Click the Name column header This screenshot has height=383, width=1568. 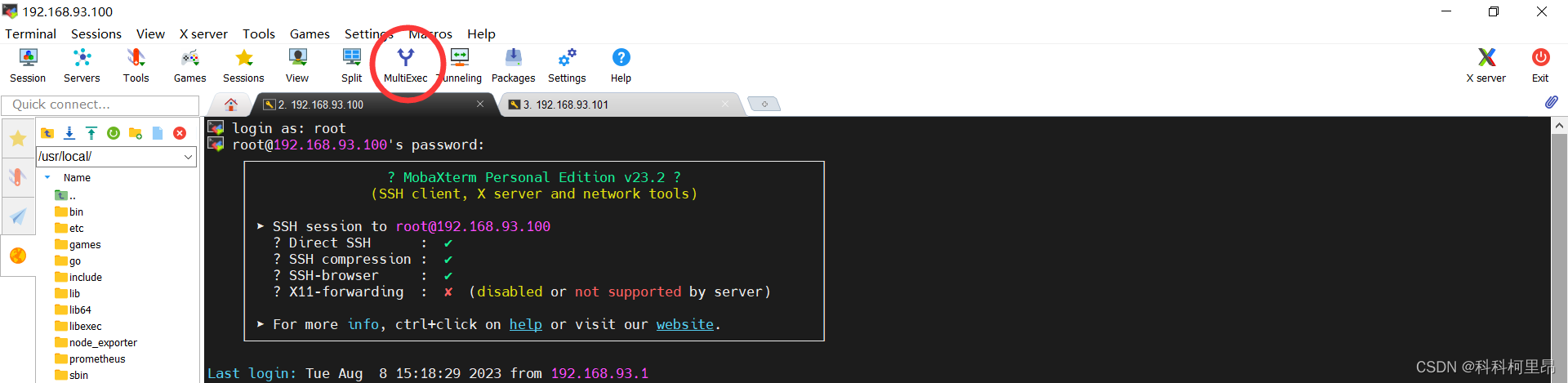tap(77, 177)
